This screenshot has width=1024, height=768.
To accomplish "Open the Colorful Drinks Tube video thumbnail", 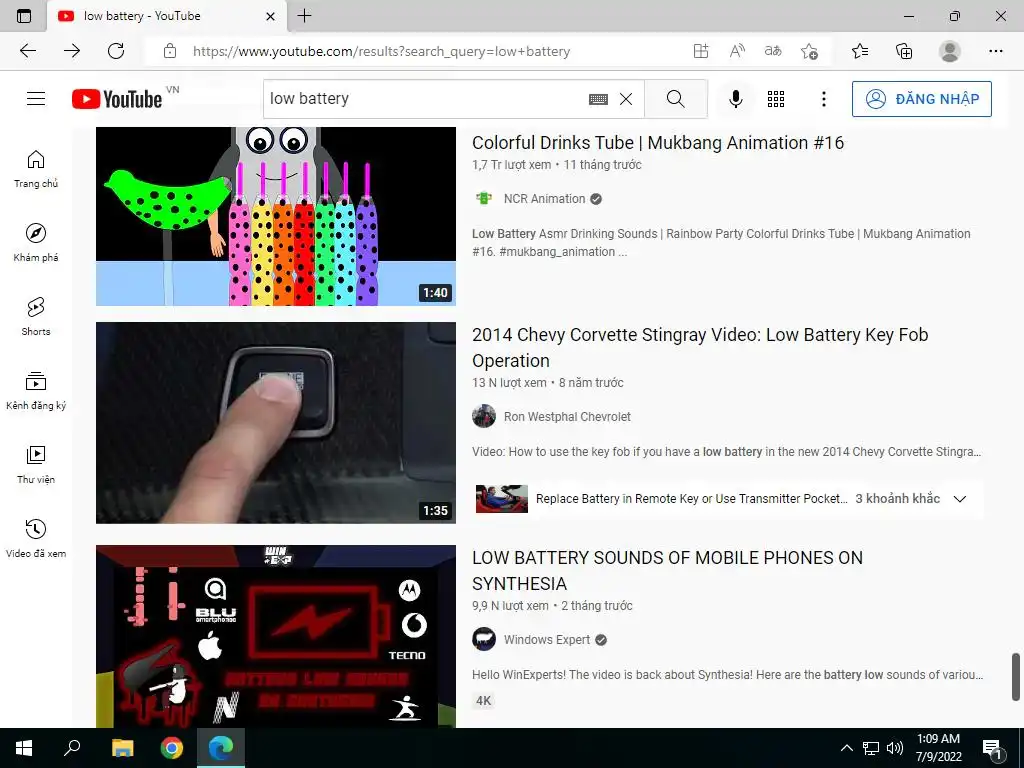I will click(x=276, y=216).
